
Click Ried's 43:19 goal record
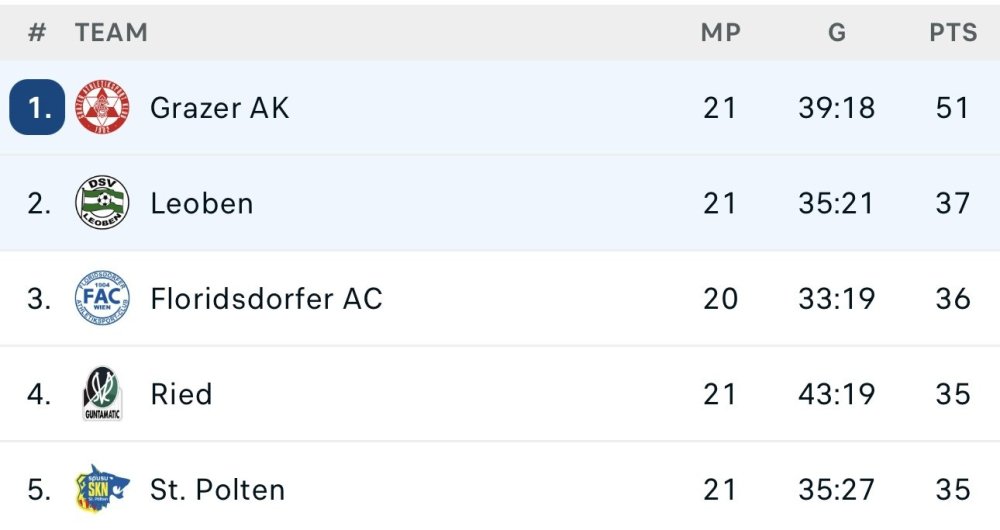click(x=837, y=394)
